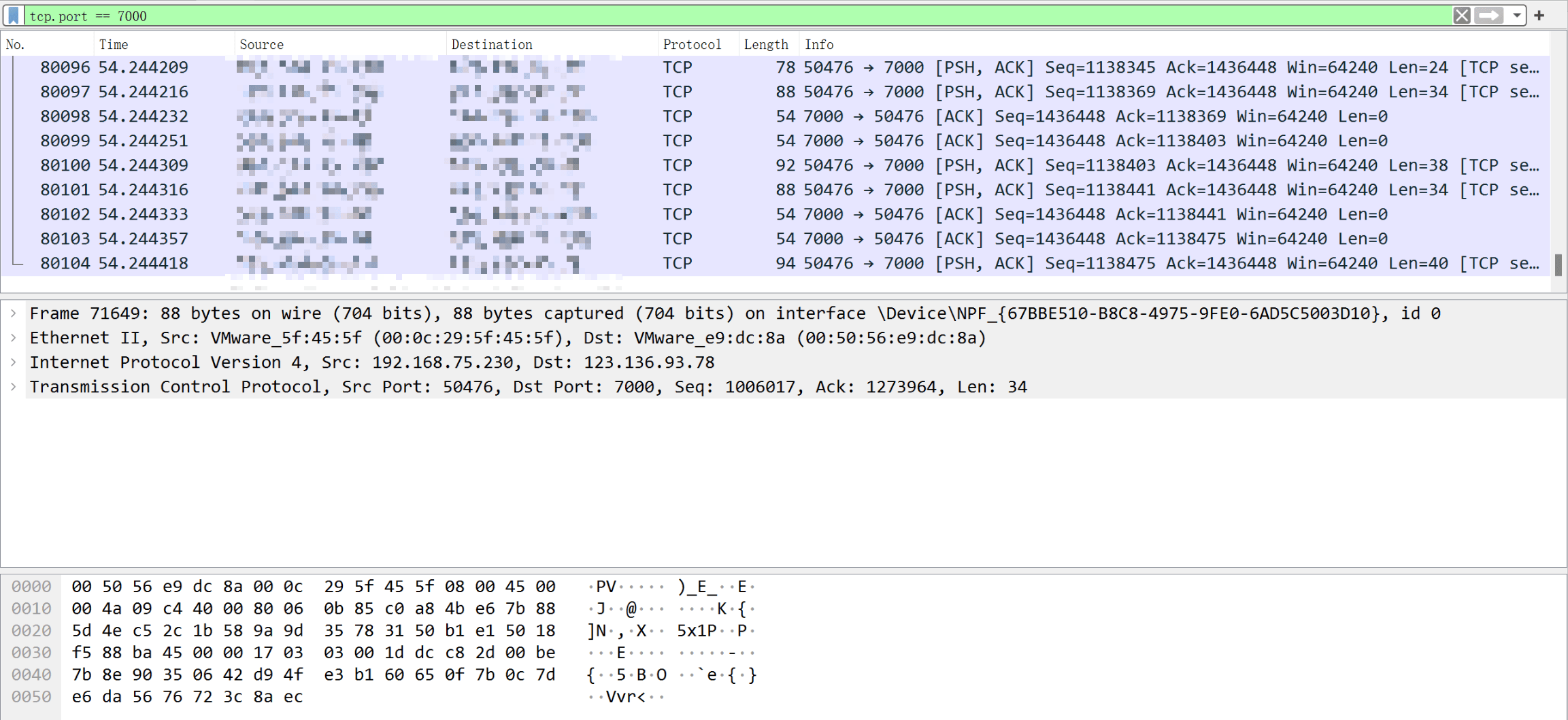This screenshot has height=720, width=1568.
Task: Expand the Internet Protocol Version 4 node
Action: click(13, 362)
